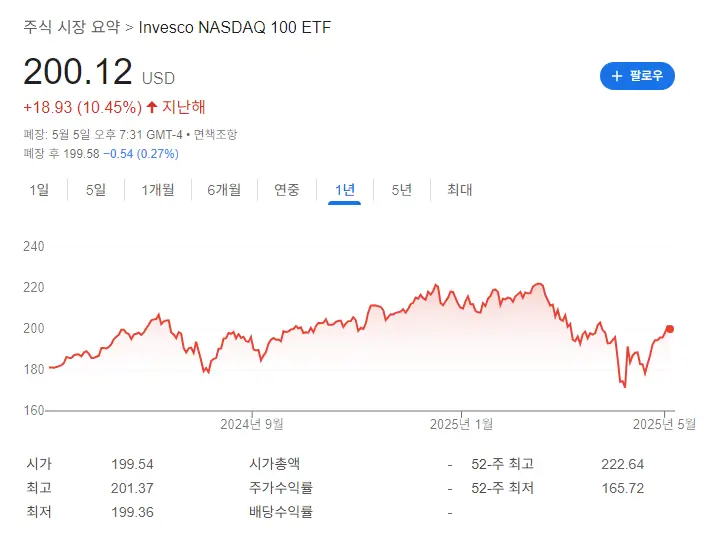Viewport: 718px width, 535px height.
Task: Select the 5일 time range tab
Action: [96, 190]
